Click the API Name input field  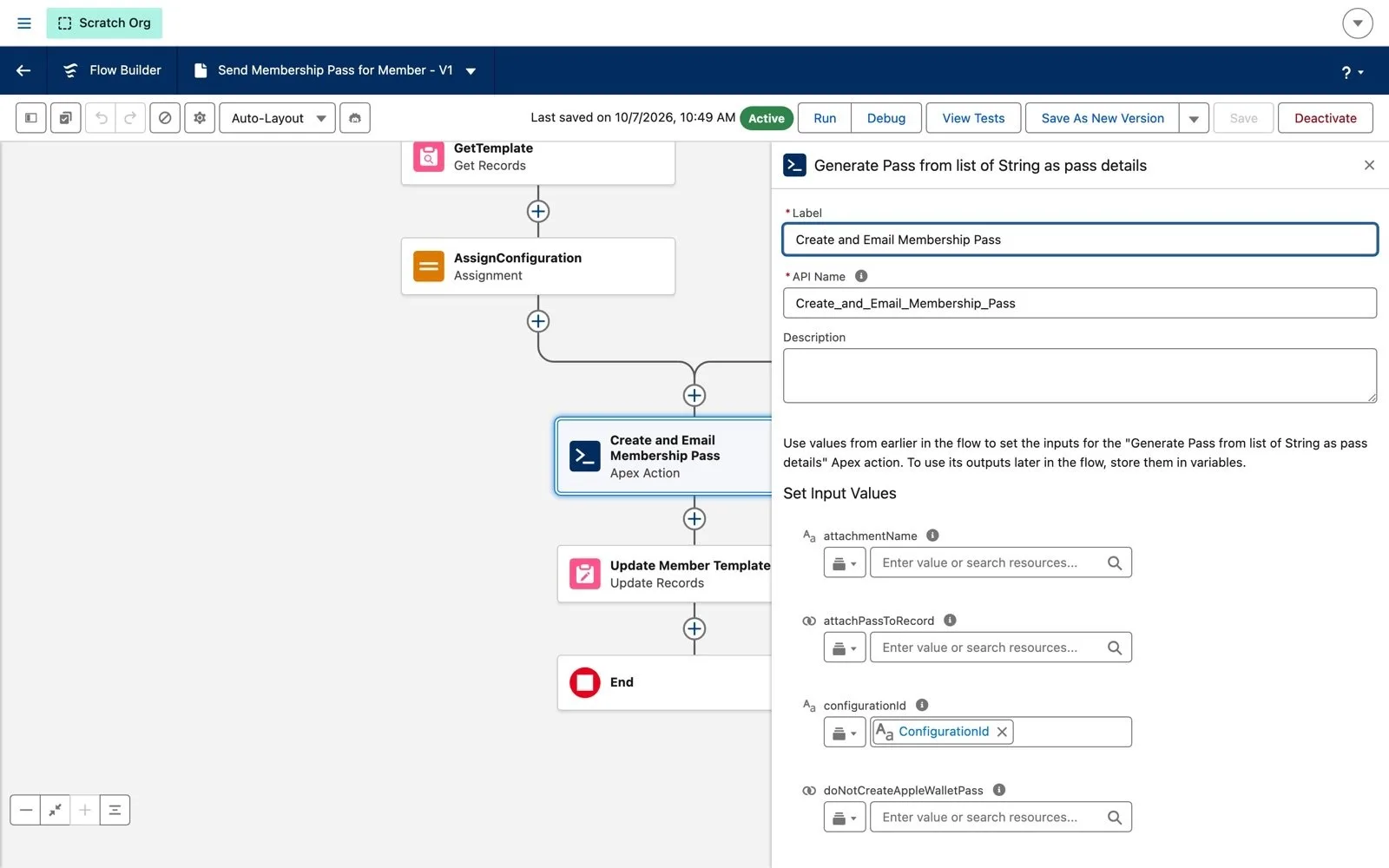(x=1080, y=303)
